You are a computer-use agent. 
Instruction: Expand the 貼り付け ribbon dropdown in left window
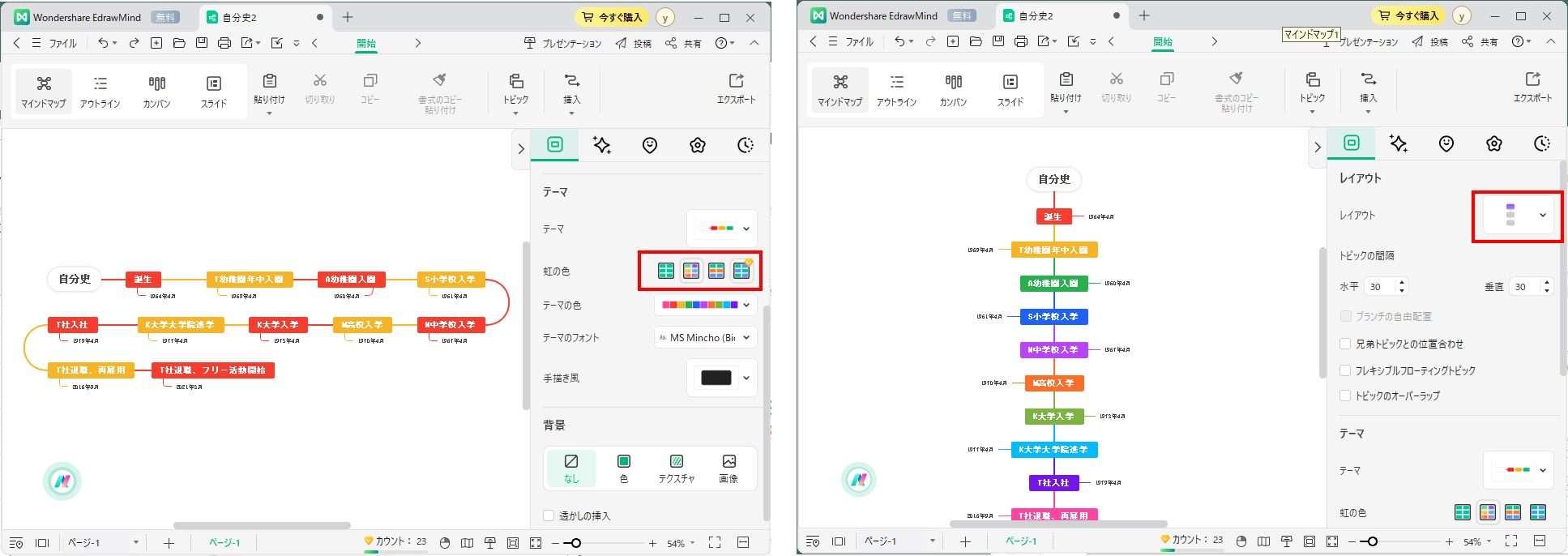(269, 113)
